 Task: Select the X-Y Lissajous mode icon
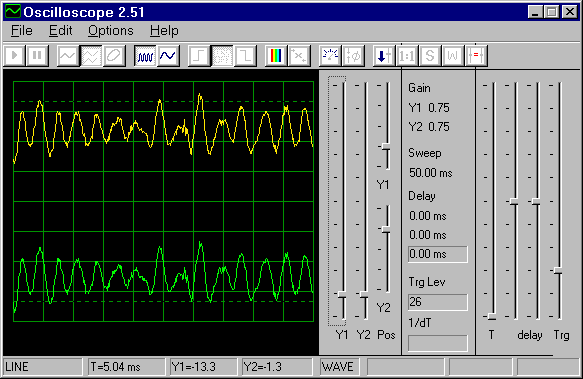pos(114,56)
